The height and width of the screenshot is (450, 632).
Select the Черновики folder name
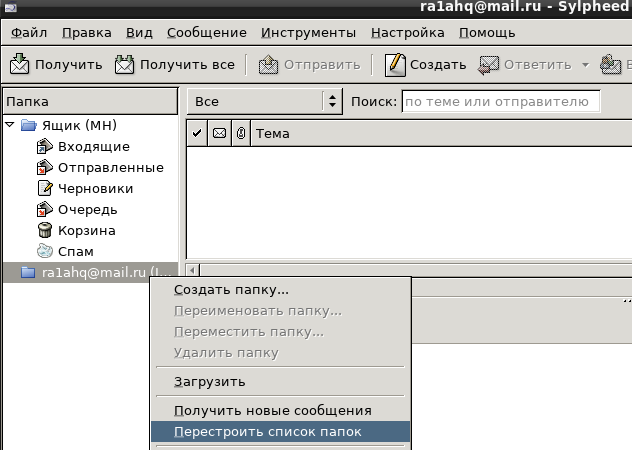(96, 189)
